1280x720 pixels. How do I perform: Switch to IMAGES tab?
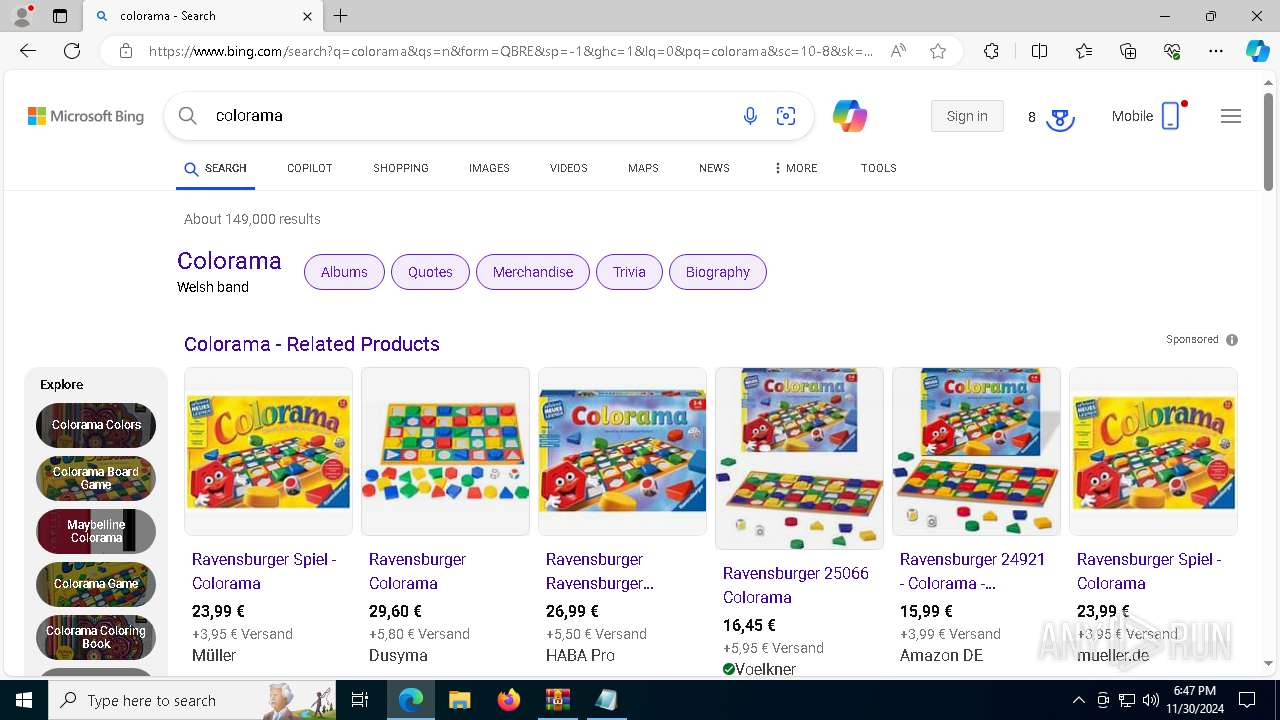[x=489, y=168]
